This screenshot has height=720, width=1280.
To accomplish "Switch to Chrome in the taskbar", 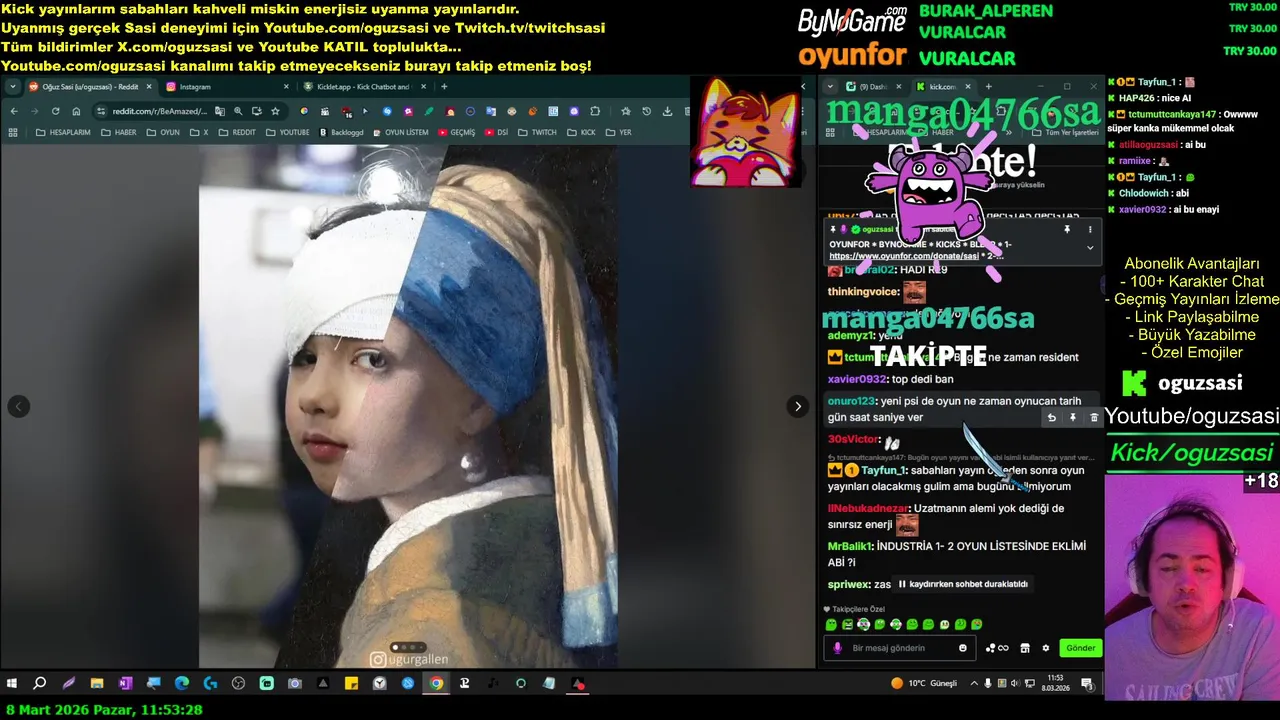I will point(436,684).
